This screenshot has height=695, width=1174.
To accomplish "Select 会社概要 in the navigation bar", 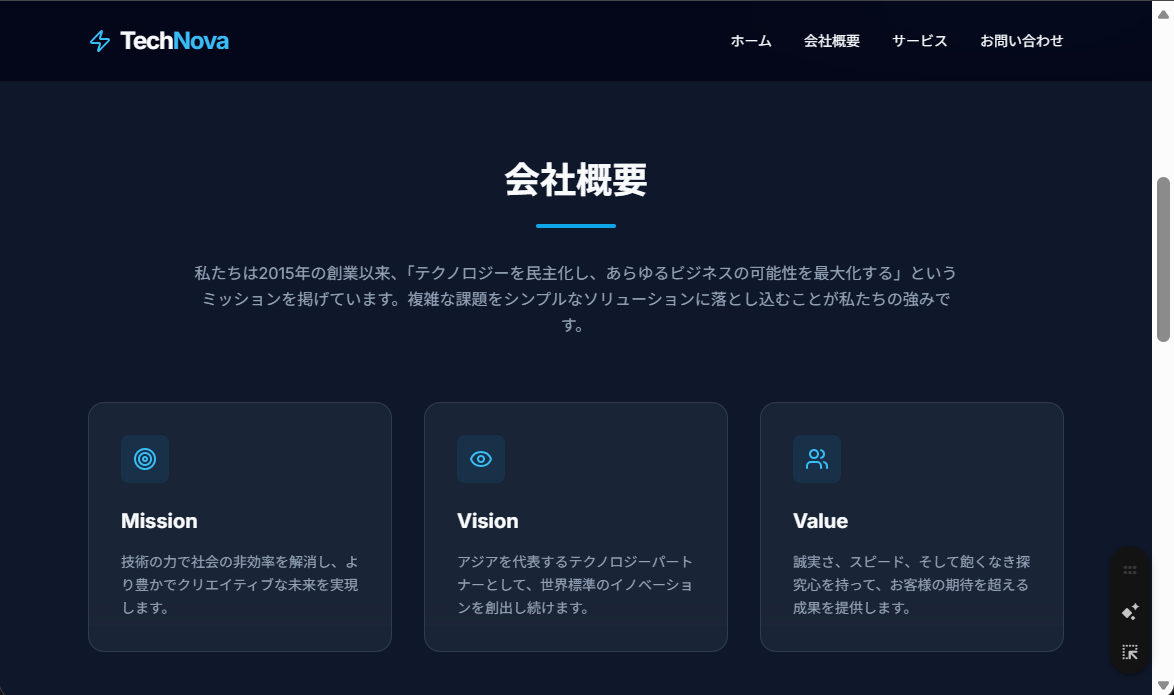I will tap(831, 41).
